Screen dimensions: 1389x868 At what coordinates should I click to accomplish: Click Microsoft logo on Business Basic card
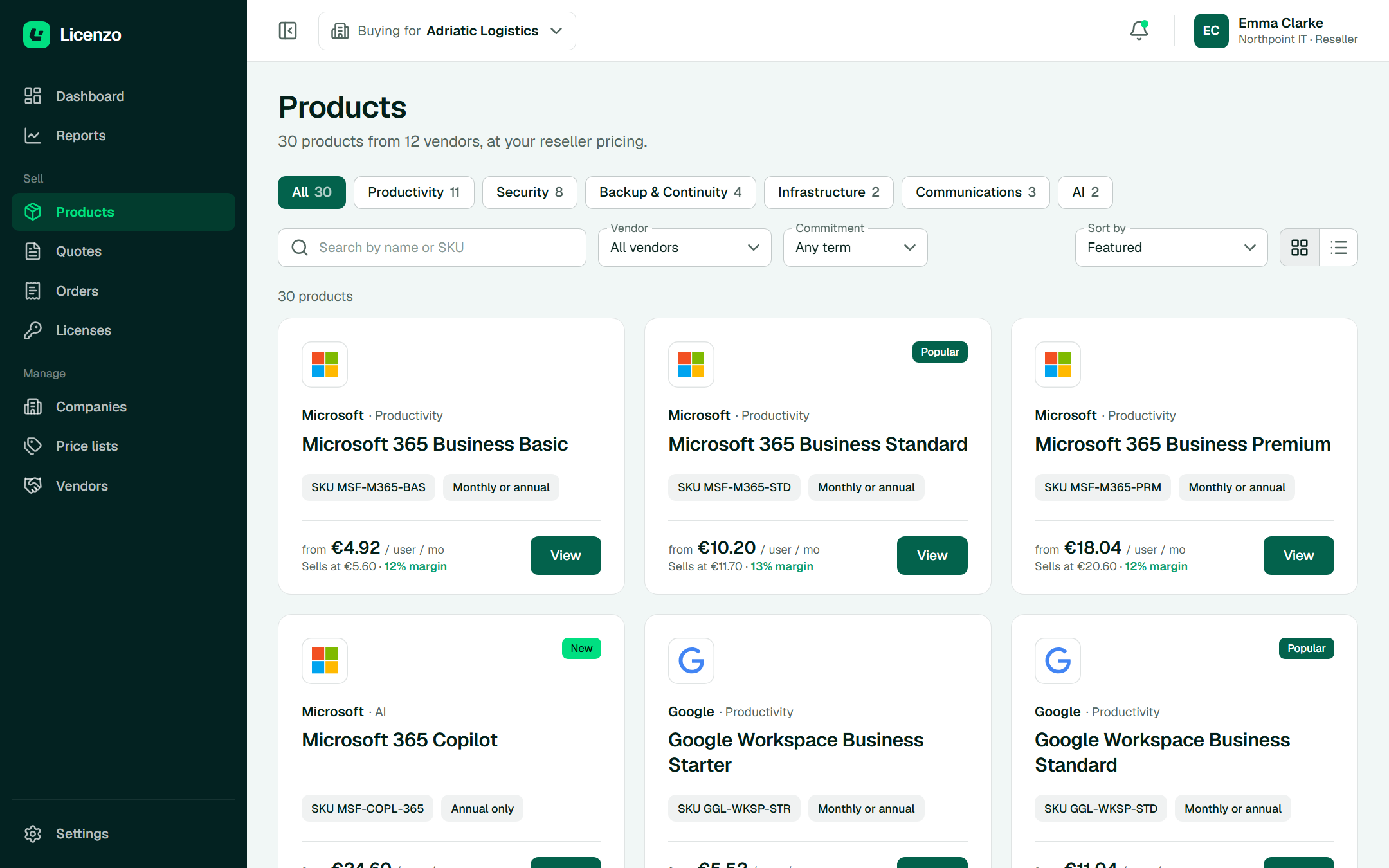click(325, 365)
